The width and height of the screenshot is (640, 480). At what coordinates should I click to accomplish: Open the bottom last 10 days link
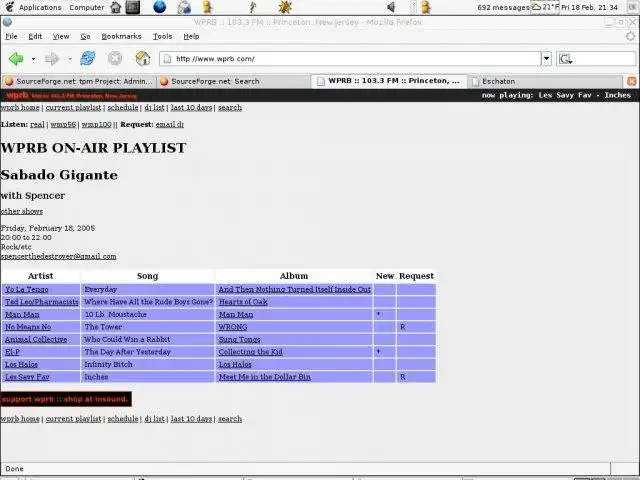pyautogui.click(x=191, y=419)
